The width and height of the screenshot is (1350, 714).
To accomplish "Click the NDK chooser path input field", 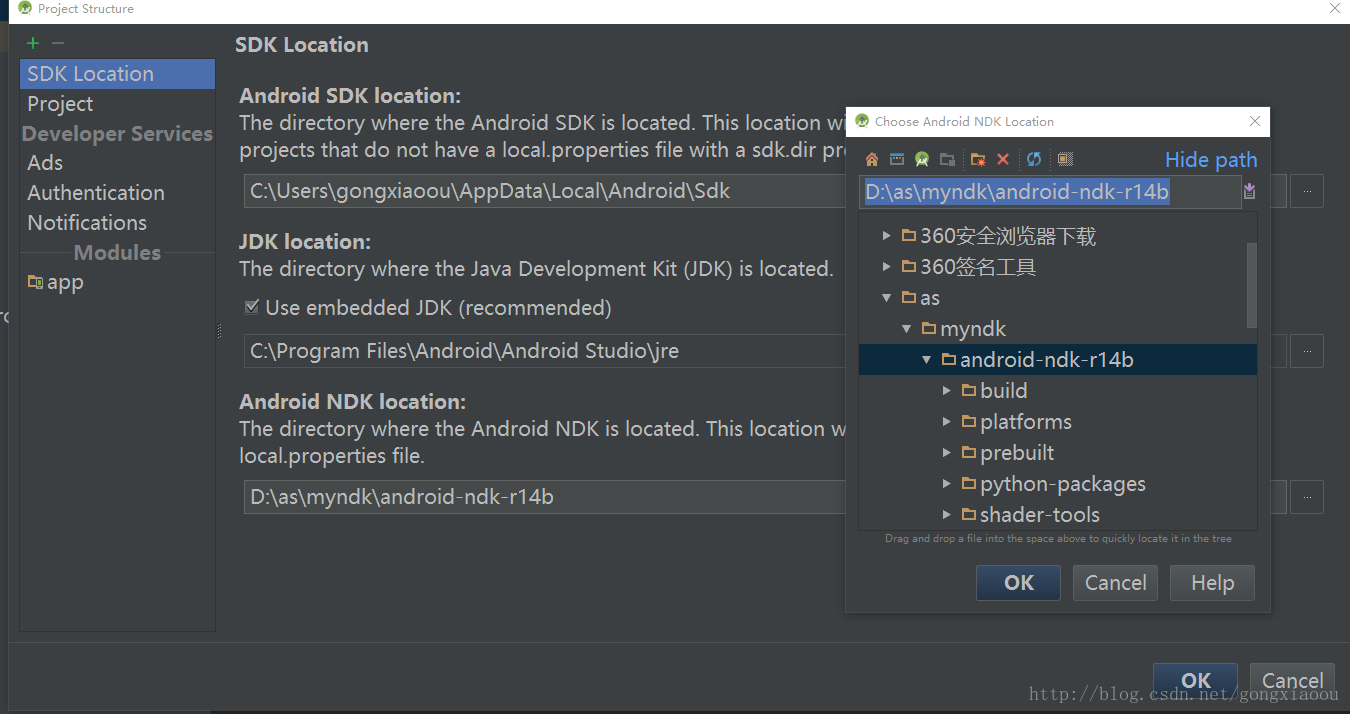I will coord(1050,192).
